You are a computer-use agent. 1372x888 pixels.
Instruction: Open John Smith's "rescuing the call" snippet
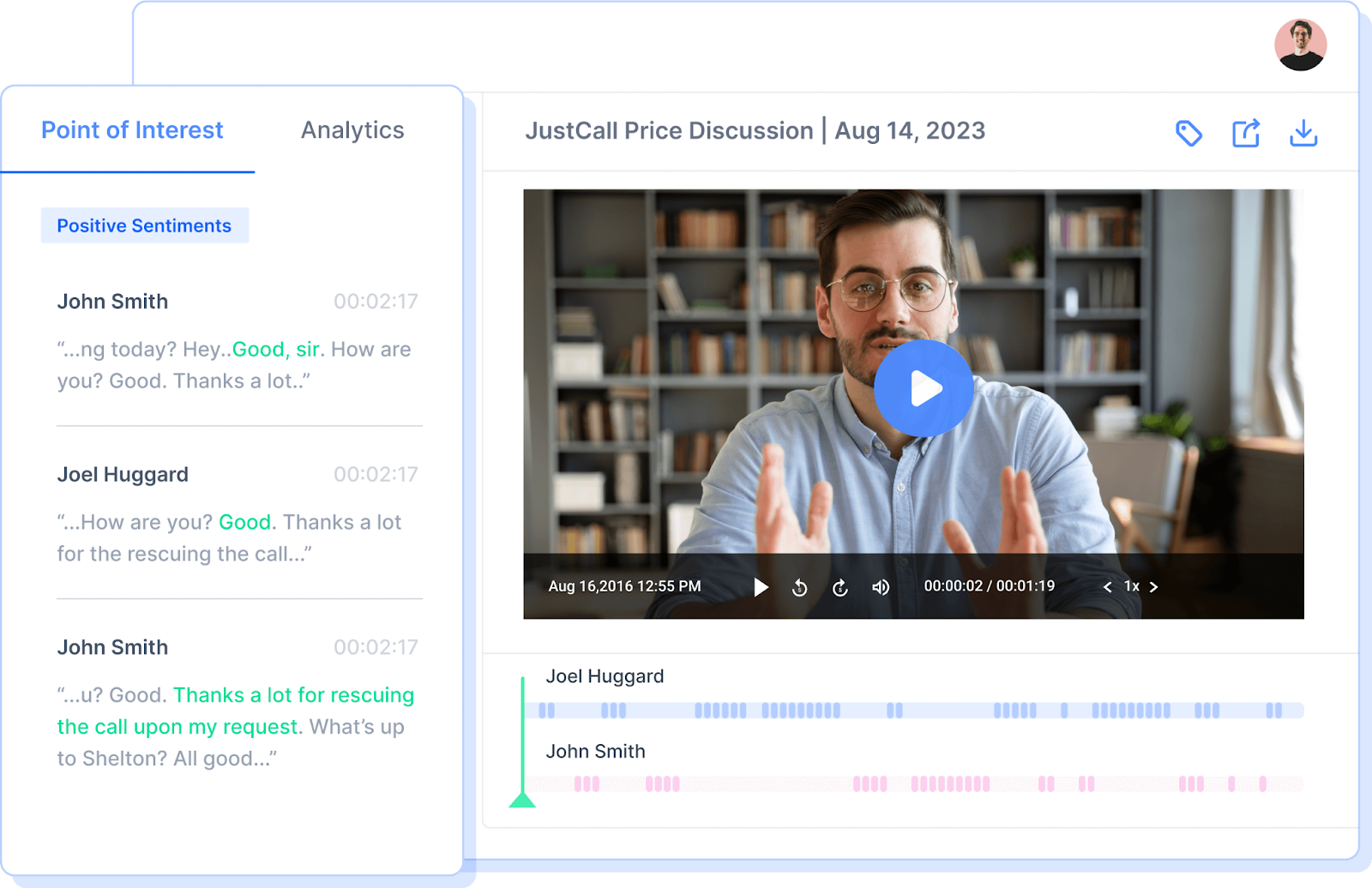pos(238,703)
